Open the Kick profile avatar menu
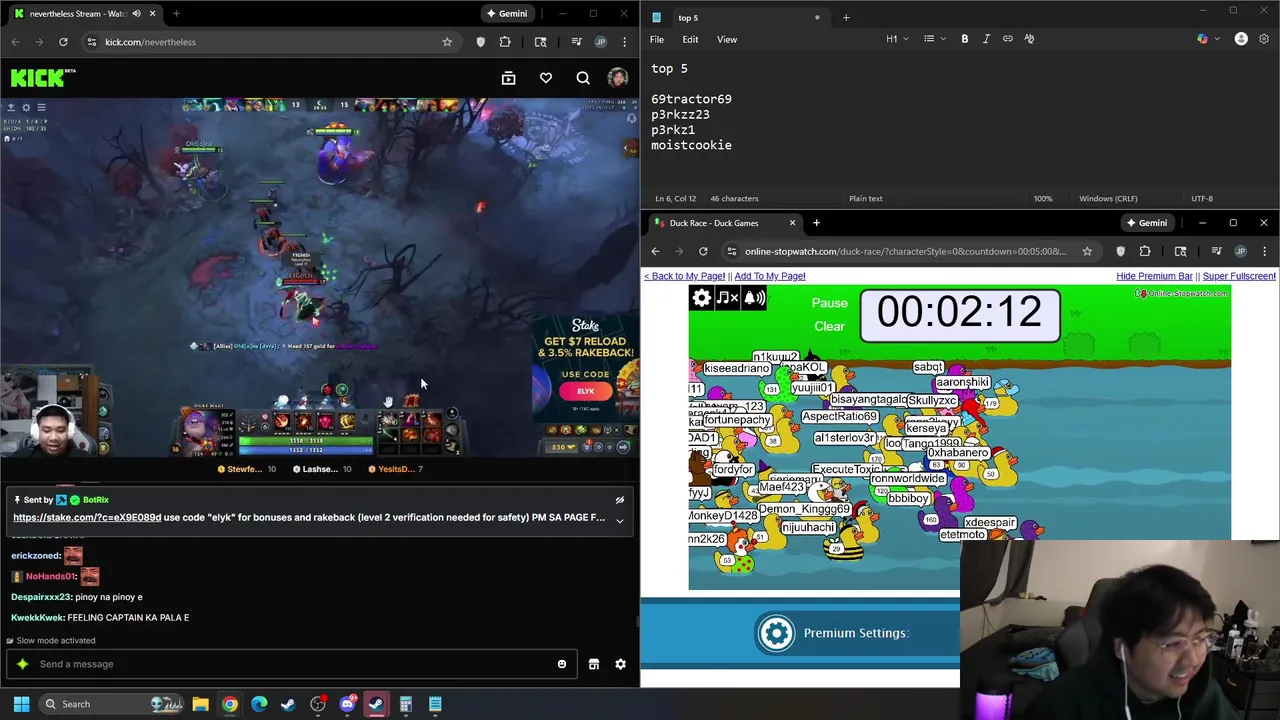The height and width of the screenshot is (720, 1280). coord(618,78)
